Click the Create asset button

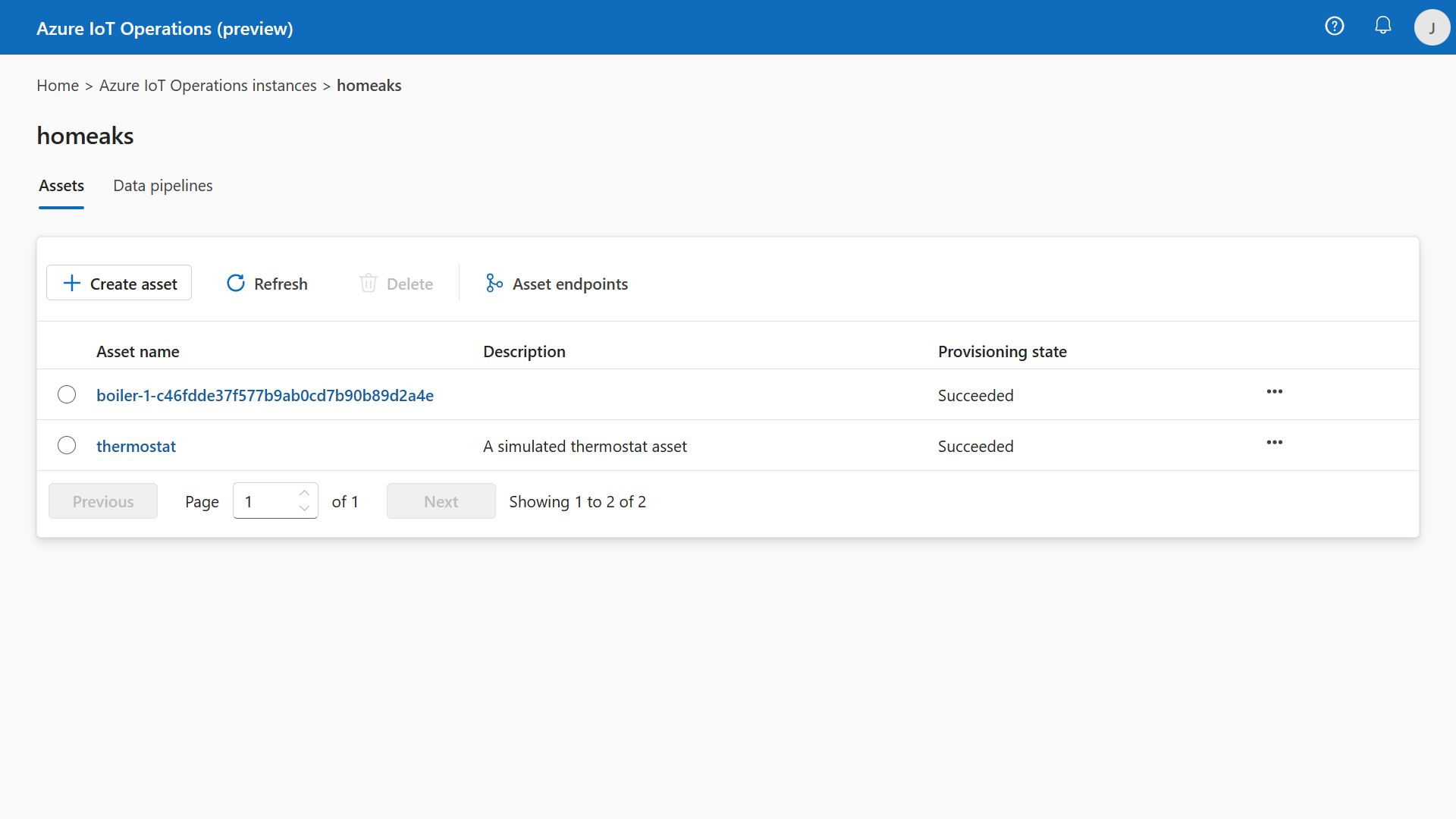pyautogui.click(x=119, y=283)
